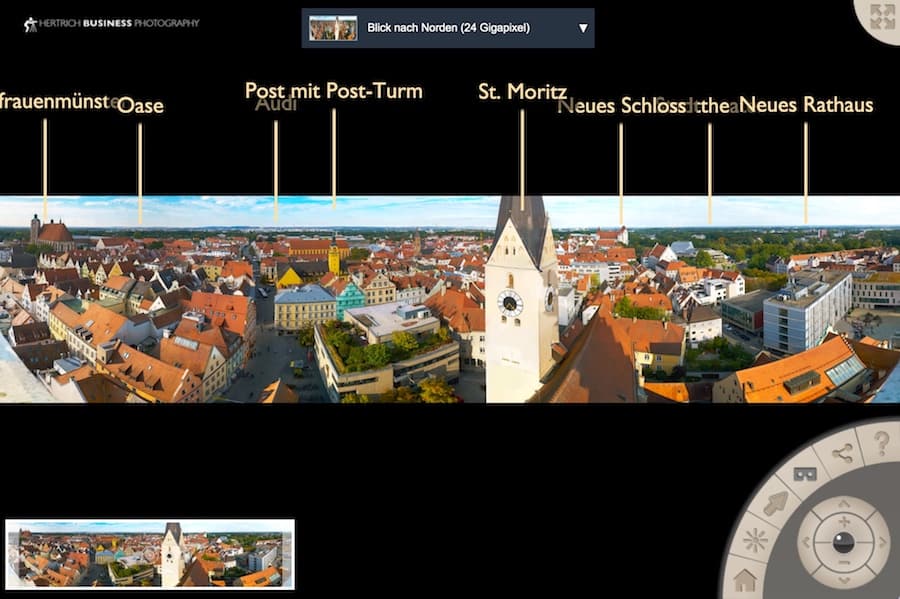
Task: Click the share icon in the control wheel
Action: (x=843, y=454)
